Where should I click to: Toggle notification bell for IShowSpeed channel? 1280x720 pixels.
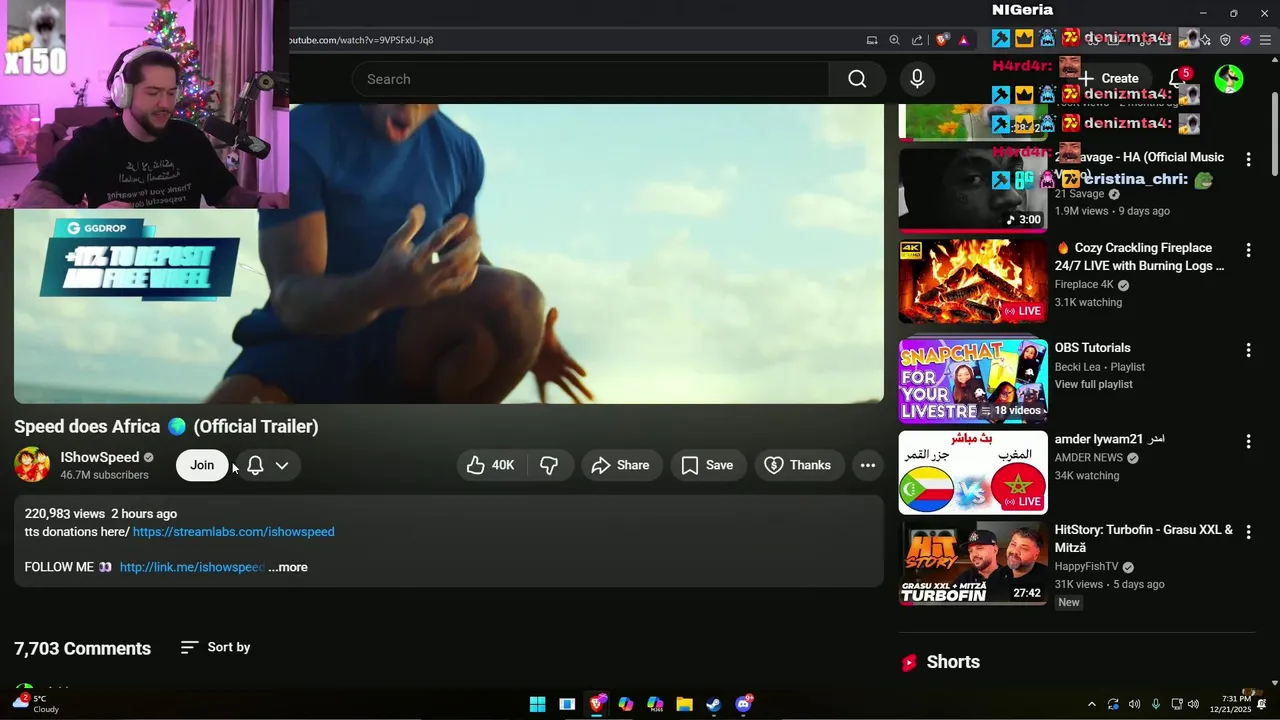pos(255,465)
